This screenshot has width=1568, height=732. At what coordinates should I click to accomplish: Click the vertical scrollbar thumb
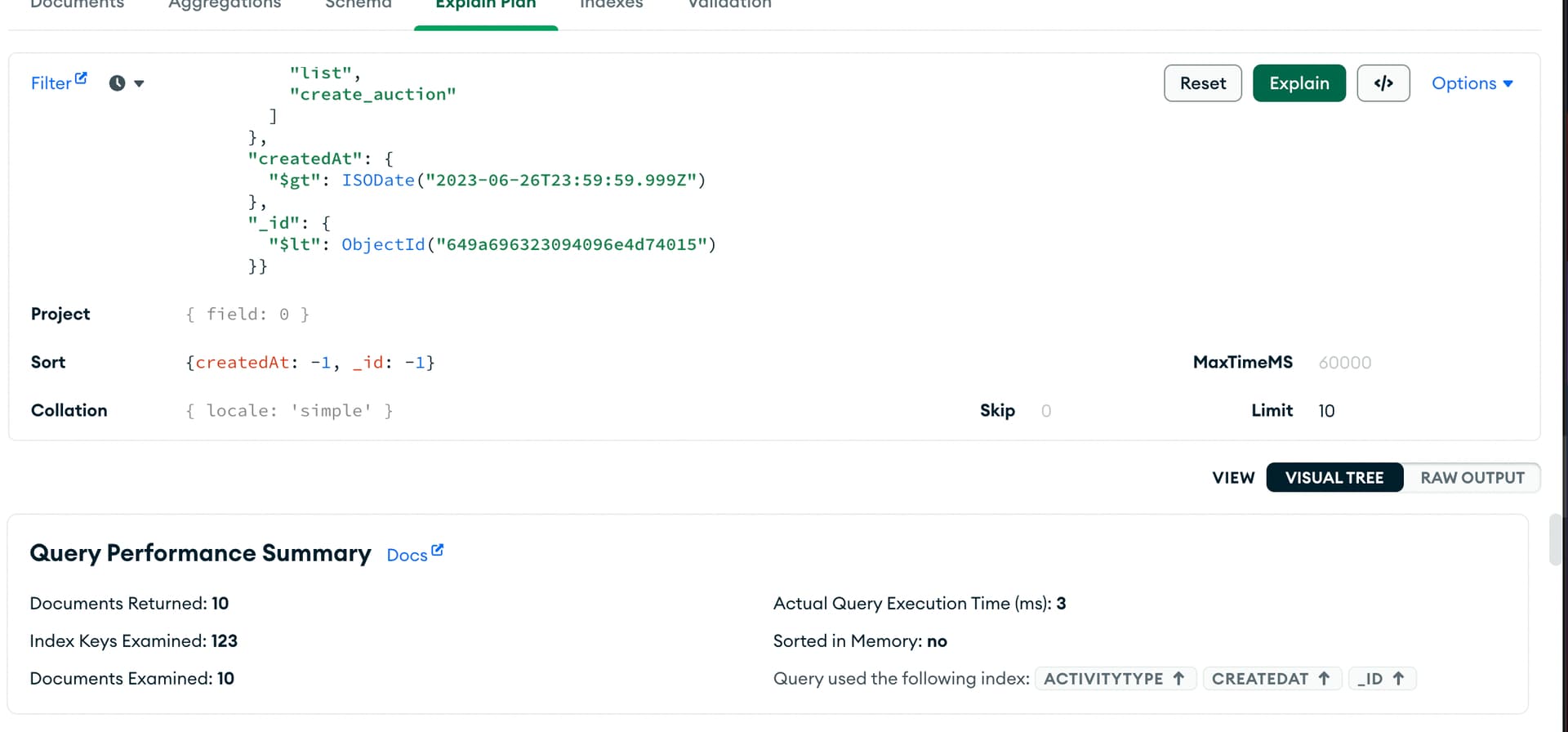click(1555, 539)
